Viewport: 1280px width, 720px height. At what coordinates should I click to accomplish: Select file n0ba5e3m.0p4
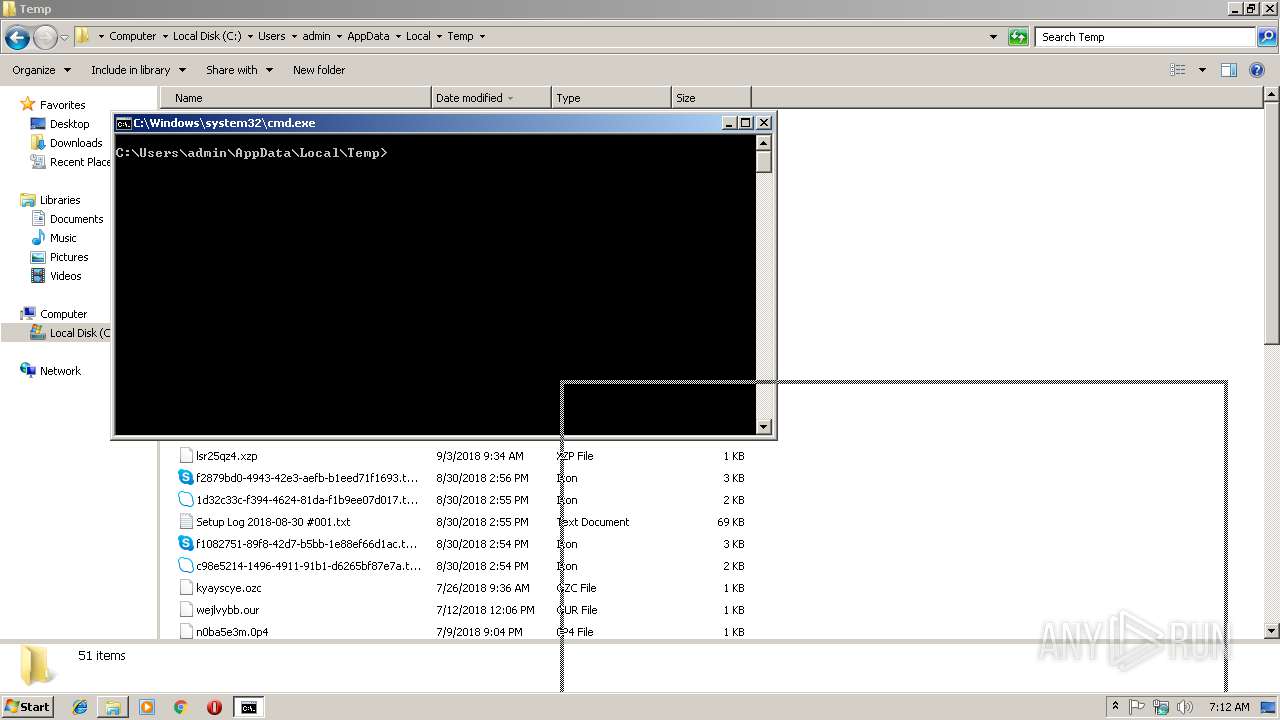tap(223, 632)
